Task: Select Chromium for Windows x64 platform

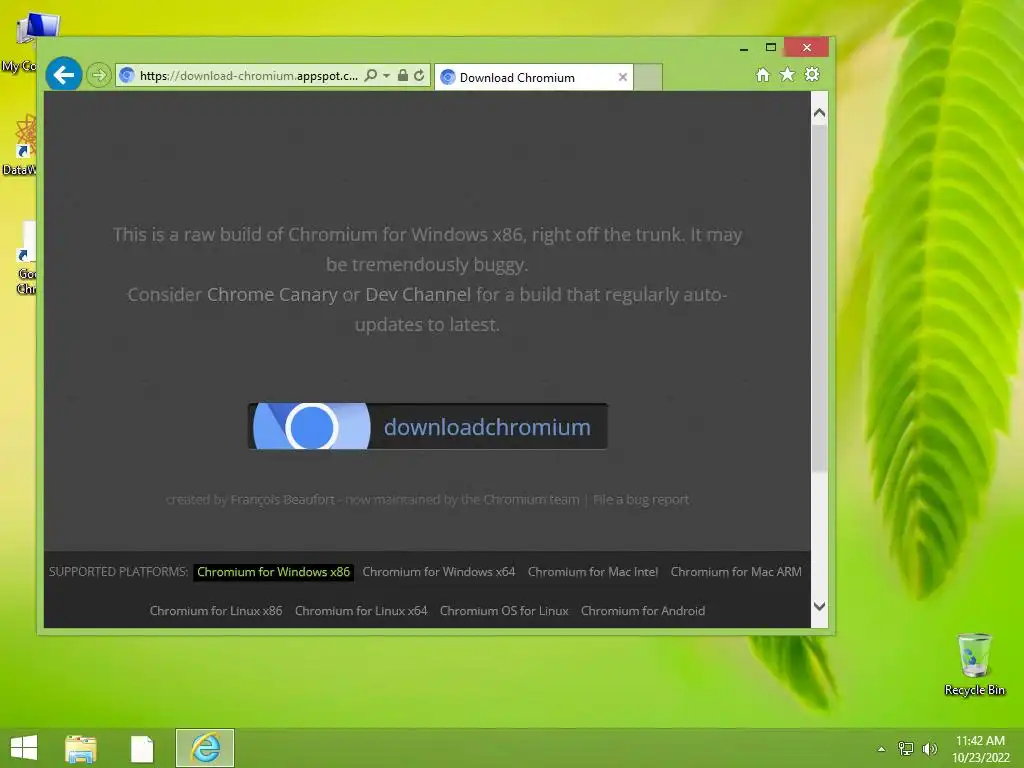Action: pos(439,572)
